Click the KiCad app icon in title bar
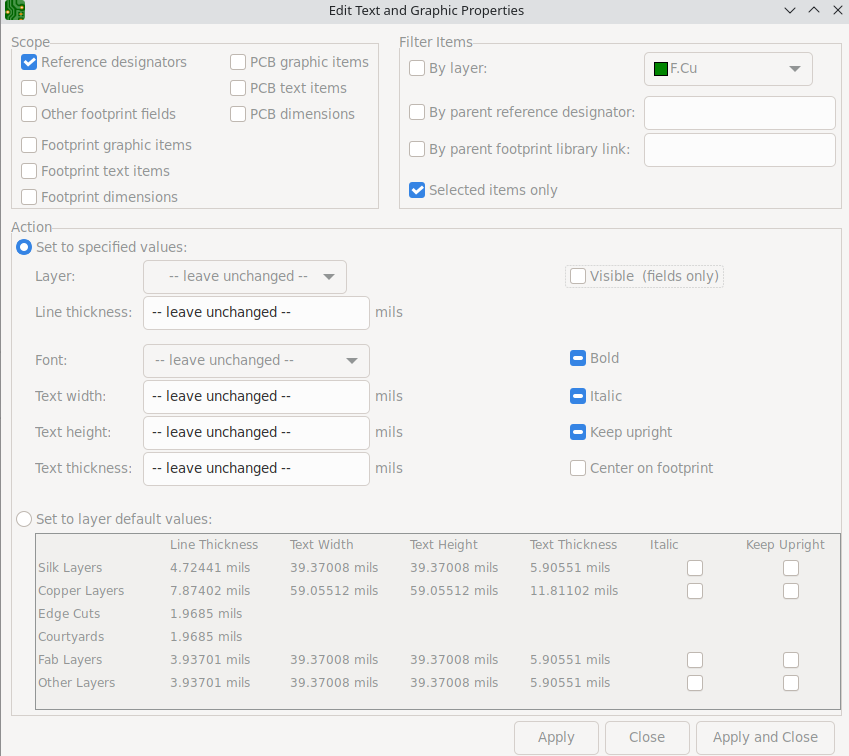The height and width of the screenshot is (756, 849). click(14, 11)
